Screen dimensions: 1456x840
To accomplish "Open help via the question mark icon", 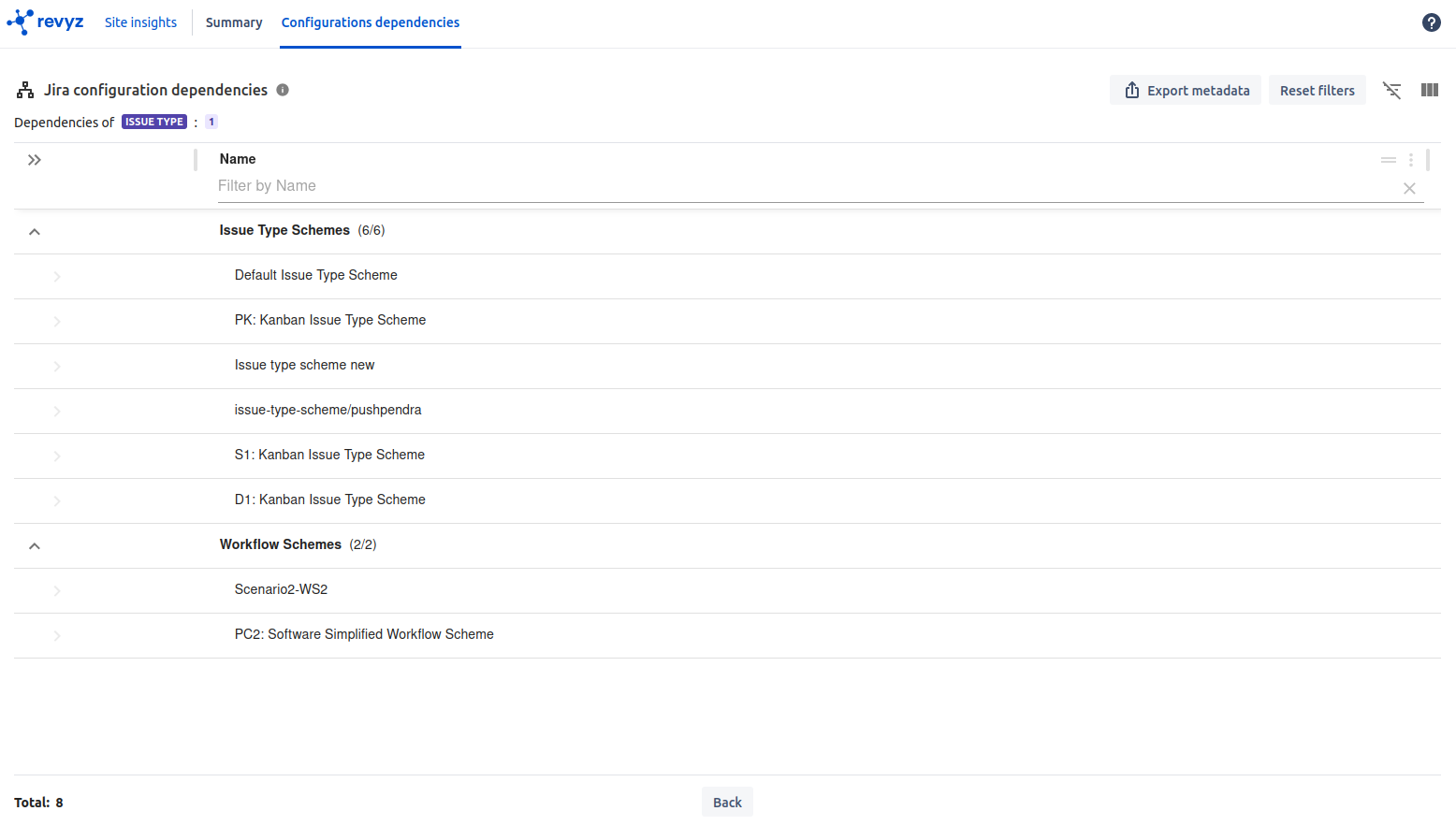I will click(x=1431, y=22).
